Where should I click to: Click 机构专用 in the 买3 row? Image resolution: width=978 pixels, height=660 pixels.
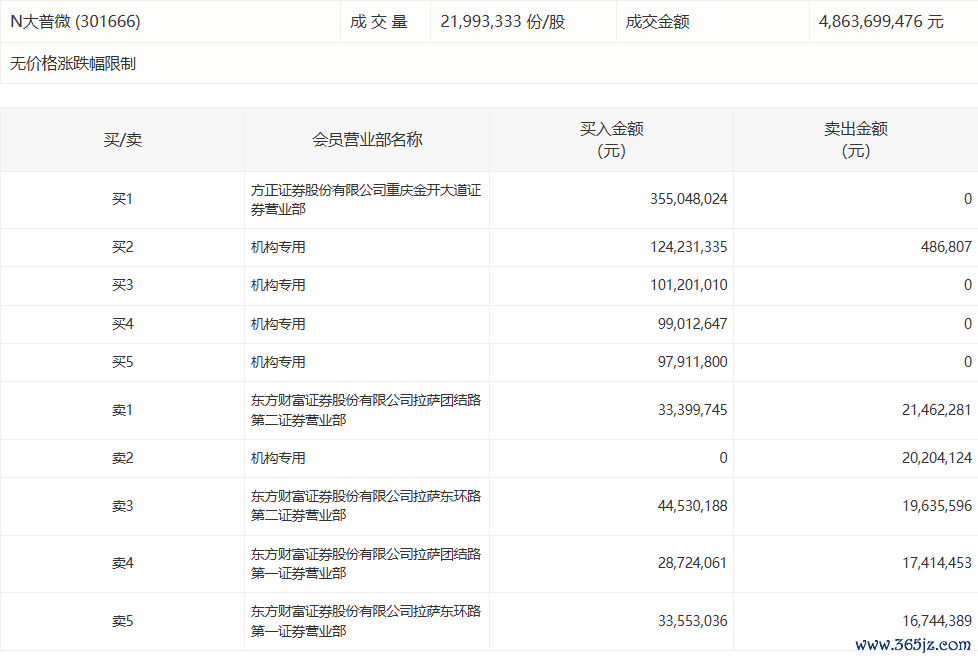278,285
